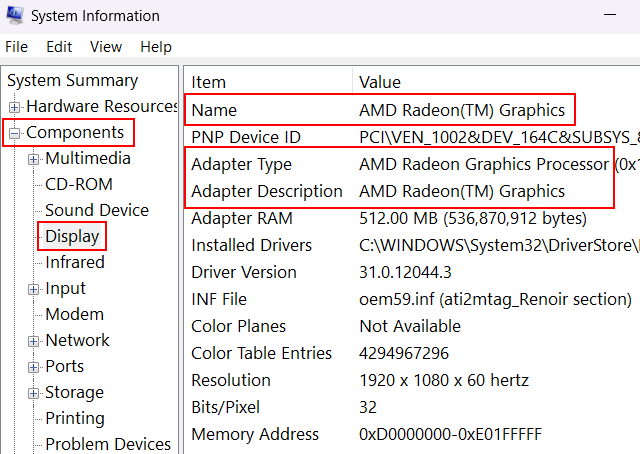
Task: Expand the Storage node
Action: click(x=33, y=394)
